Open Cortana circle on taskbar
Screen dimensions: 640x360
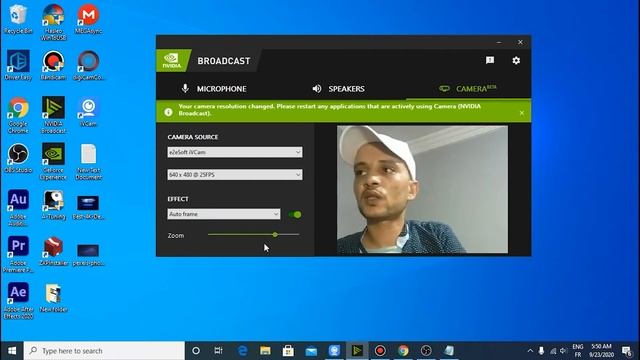click(x=196, y=351)
